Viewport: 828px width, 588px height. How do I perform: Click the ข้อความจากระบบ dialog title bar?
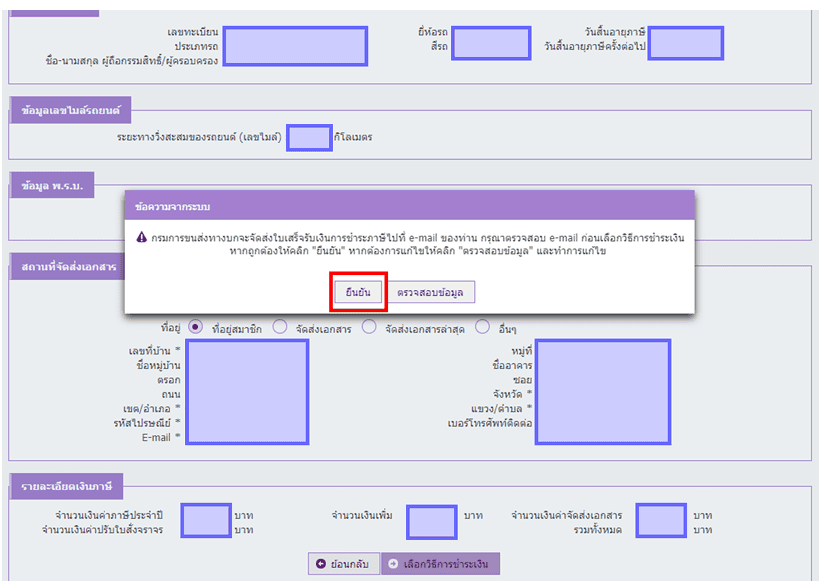[x=409, y=206]
